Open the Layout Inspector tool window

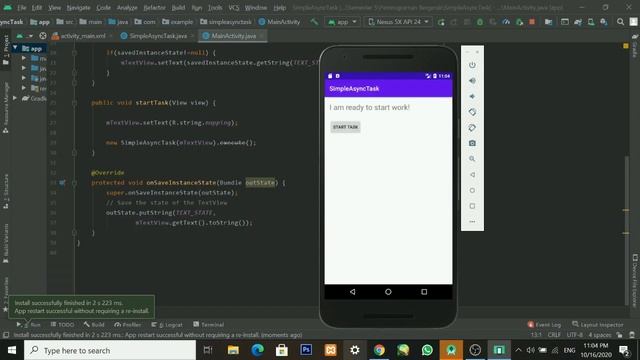click(x=598, y=324)
